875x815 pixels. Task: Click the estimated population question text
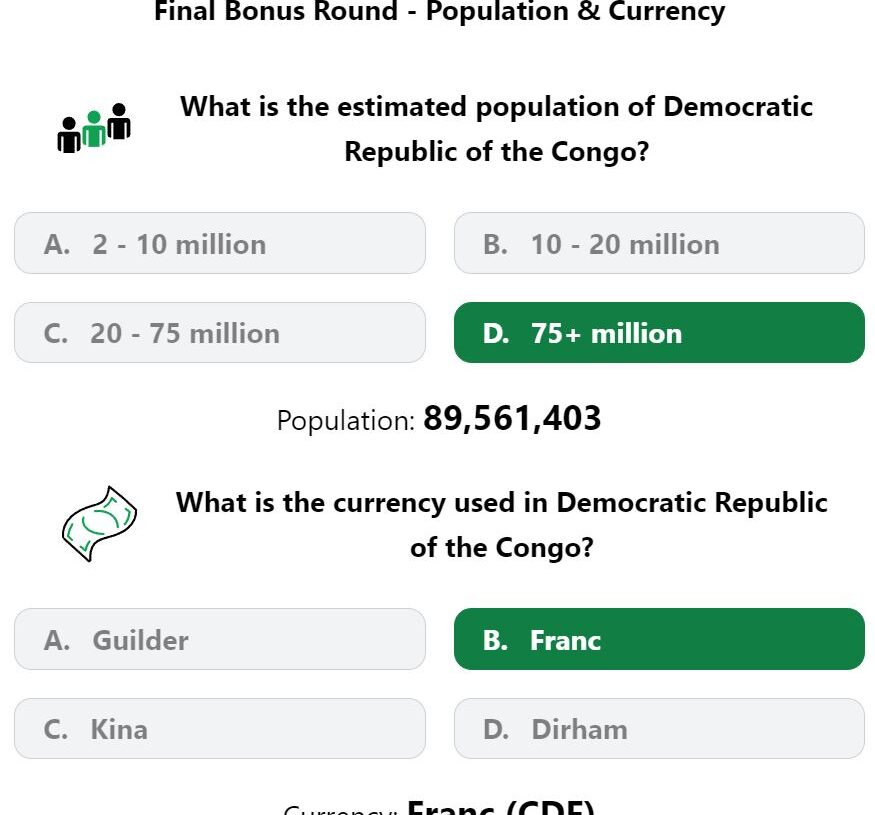pos(496,129)
